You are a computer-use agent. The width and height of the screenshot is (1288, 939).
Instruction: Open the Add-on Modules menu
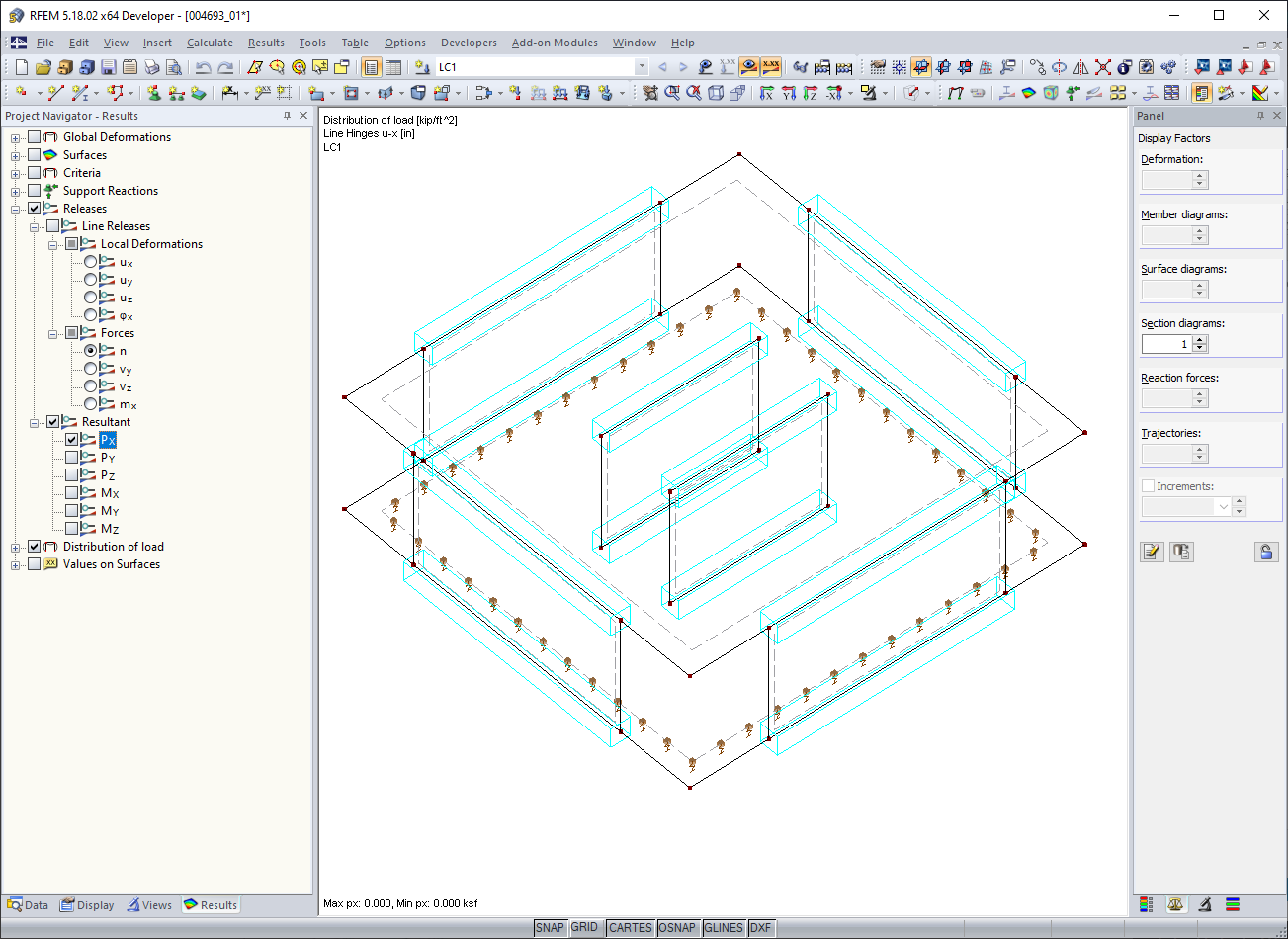click(555, 43)
